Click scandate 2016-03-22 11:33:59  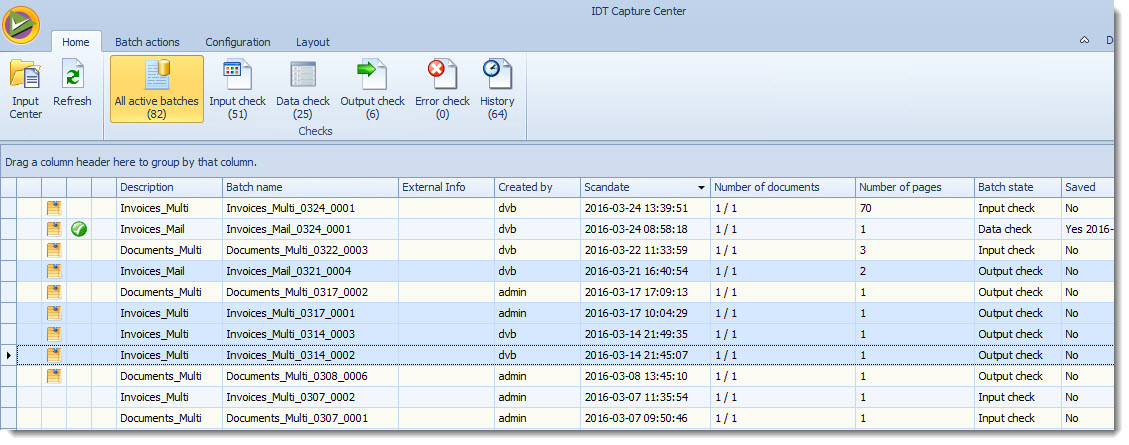636,250
